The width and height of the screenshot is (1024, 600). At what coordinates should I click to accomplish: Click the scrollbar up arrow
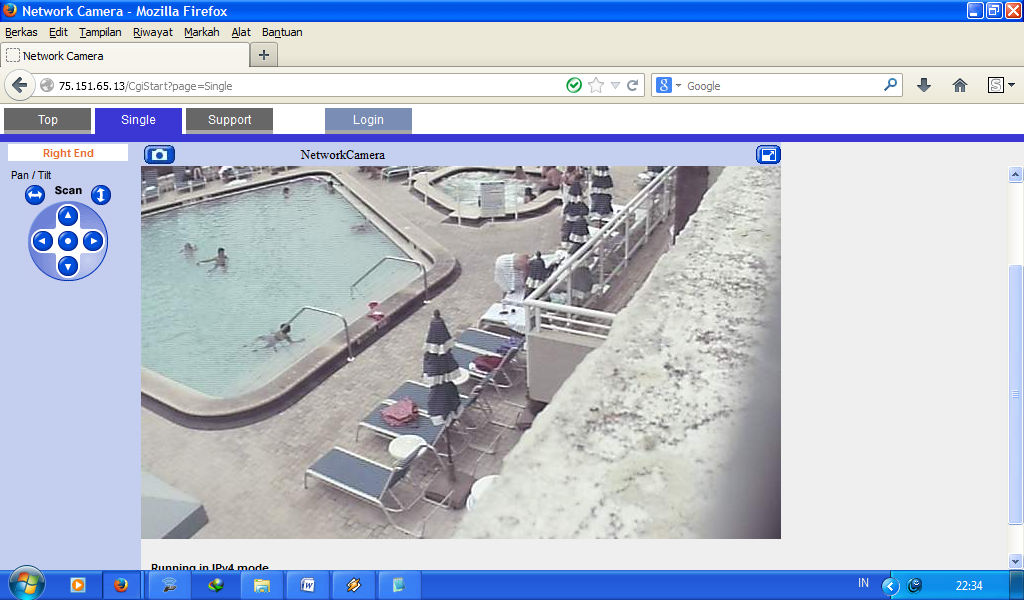[x=1015, y=174]
